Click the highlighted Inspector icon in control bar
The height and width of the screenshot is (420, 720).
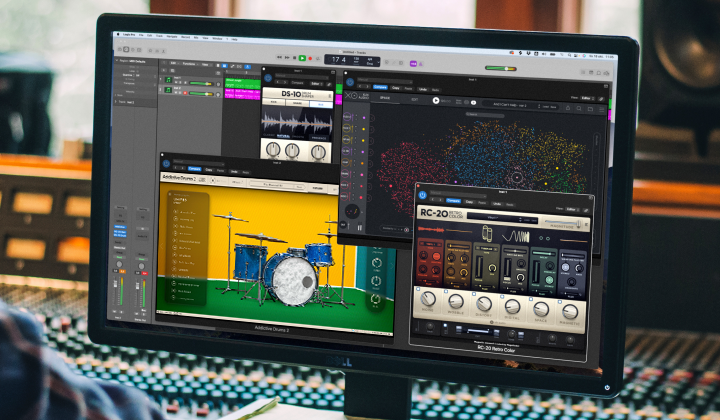[126, 50]
